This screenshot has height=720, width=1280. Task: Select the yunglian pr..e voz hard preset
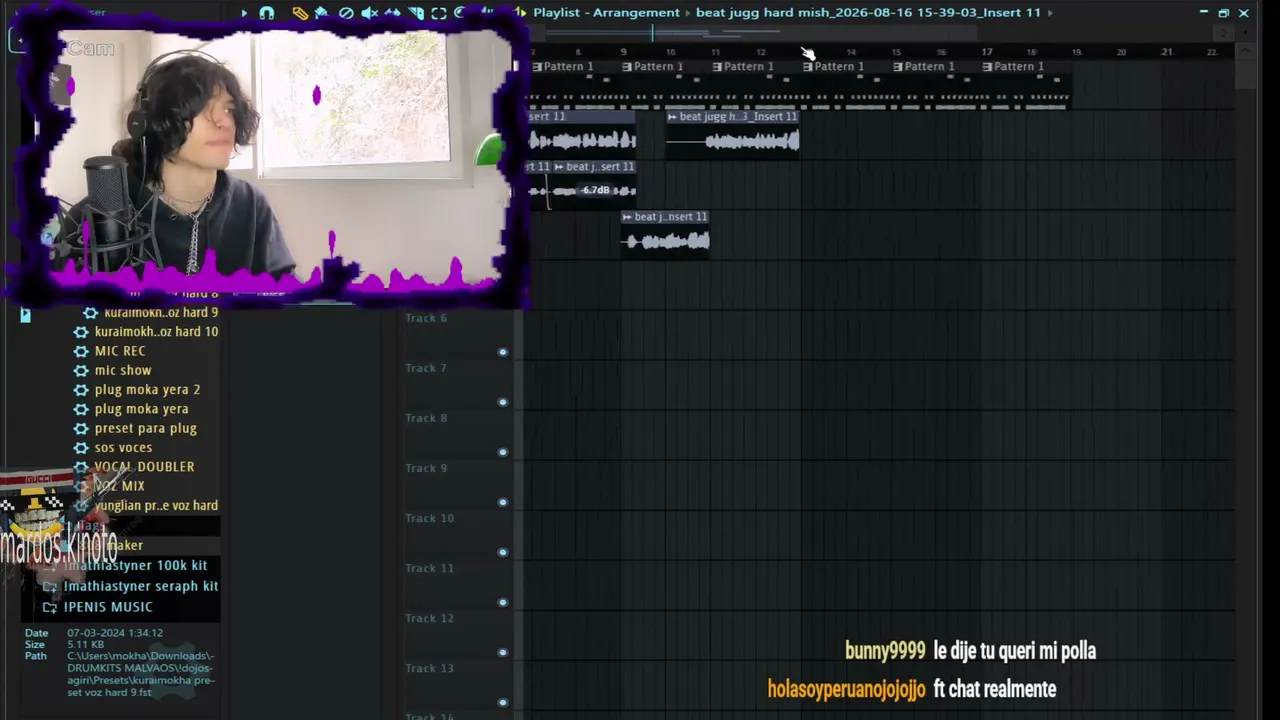156,506
